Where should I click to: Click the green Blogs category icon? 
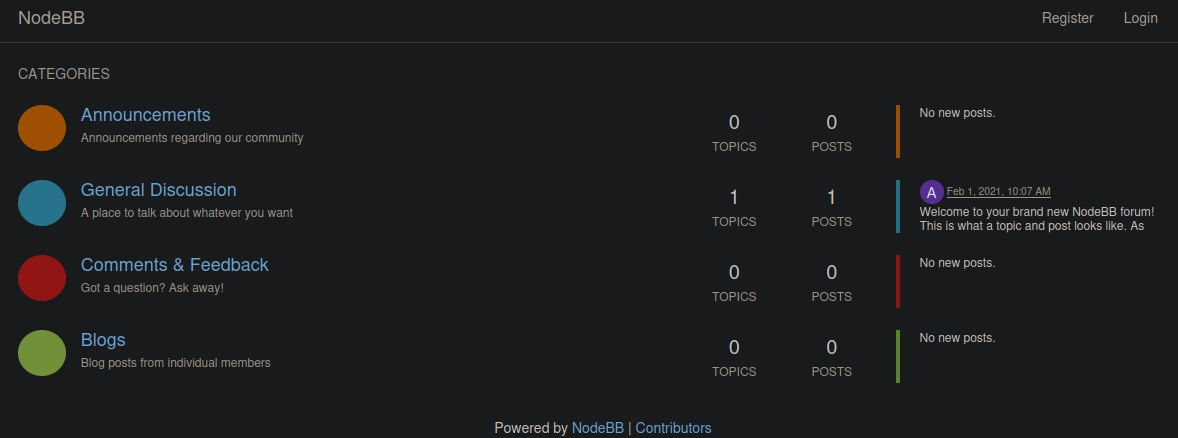[x=42, y=353]
